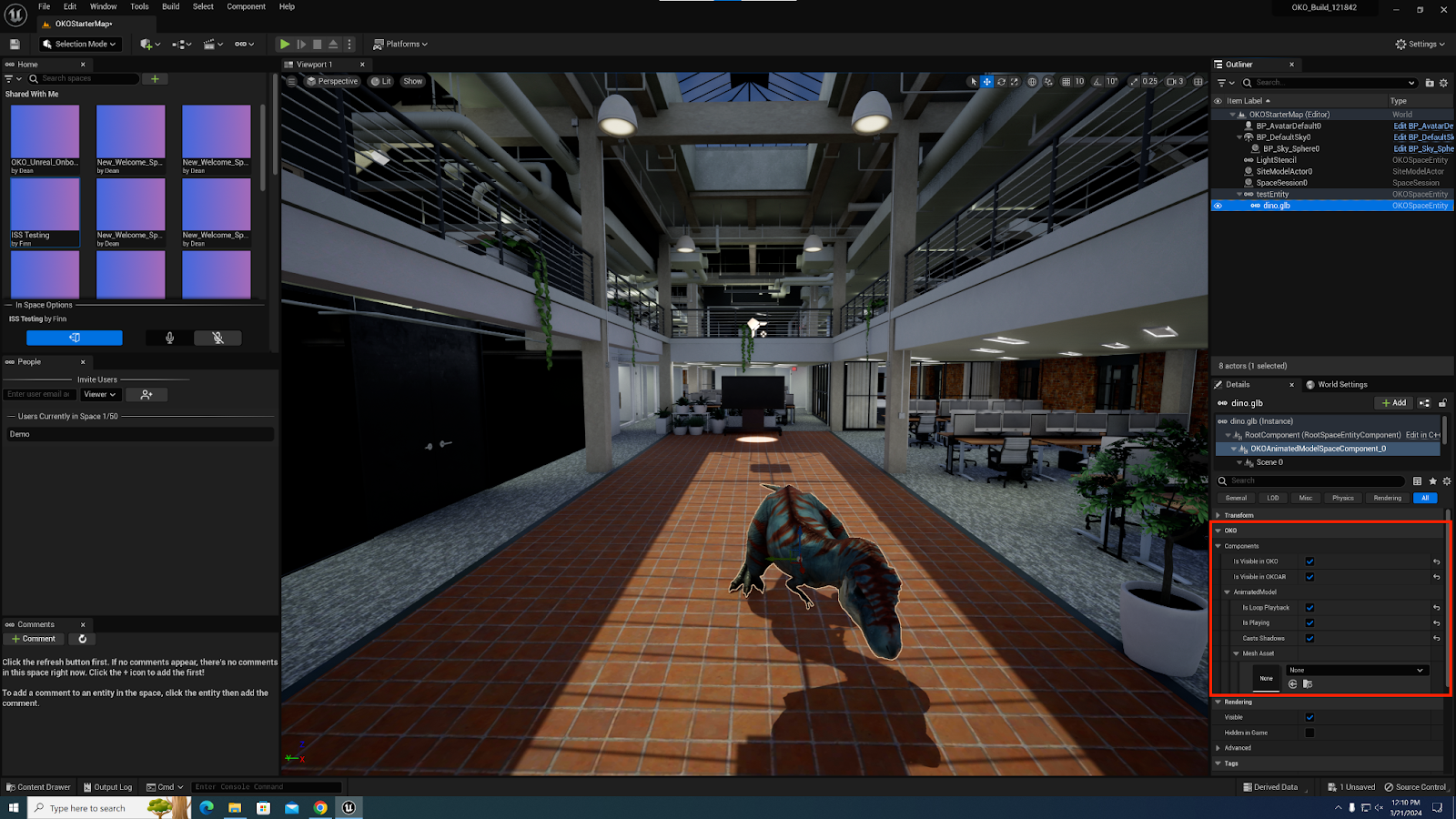Image resolution: width=1456 pixels, height=819 pixels.
Task: Hide dino.glb using its eye icon
Action: (1218, 206)
